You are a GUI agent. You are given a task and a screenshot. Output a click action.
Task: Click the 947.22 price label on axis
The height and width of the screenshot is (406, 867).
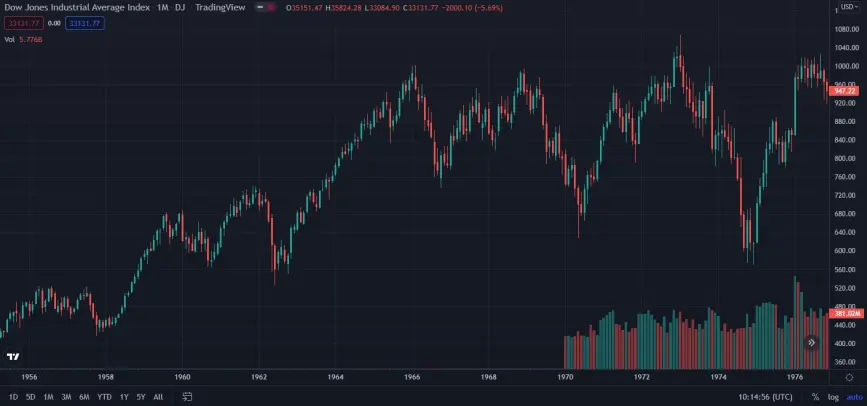tap(844, 91)
